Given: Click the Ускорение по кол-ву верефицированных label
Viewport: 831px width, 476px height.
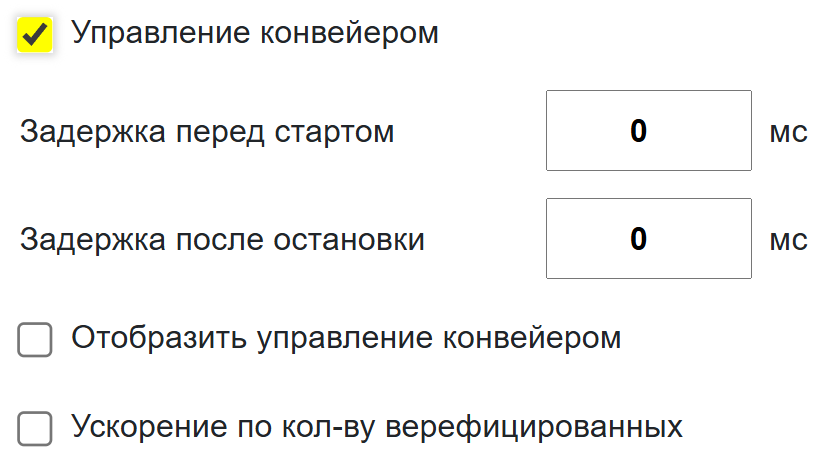Looking at the screenshot, I should click(x=377, y=427).
